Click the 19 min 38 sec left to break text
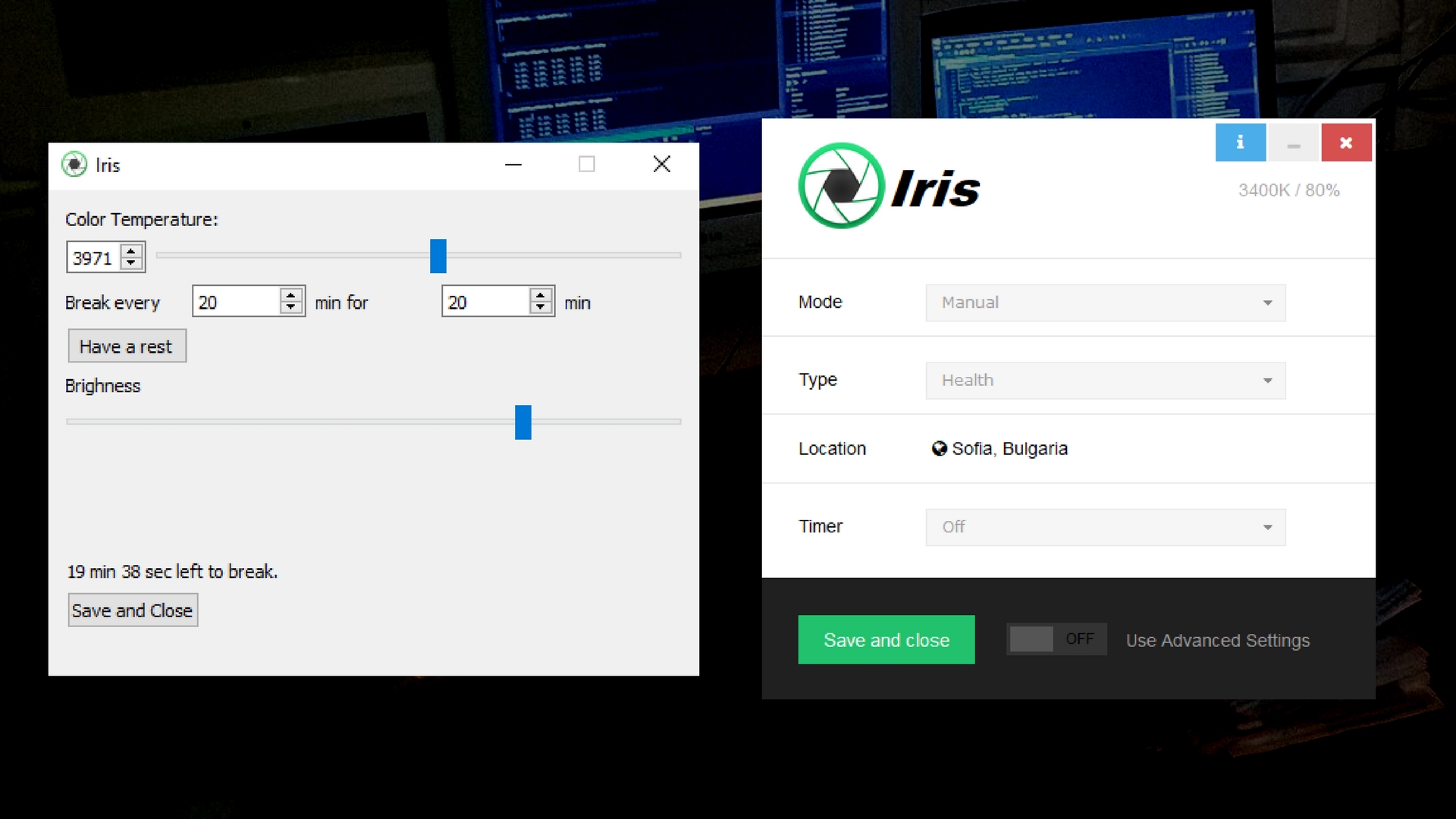 (172, 572)
